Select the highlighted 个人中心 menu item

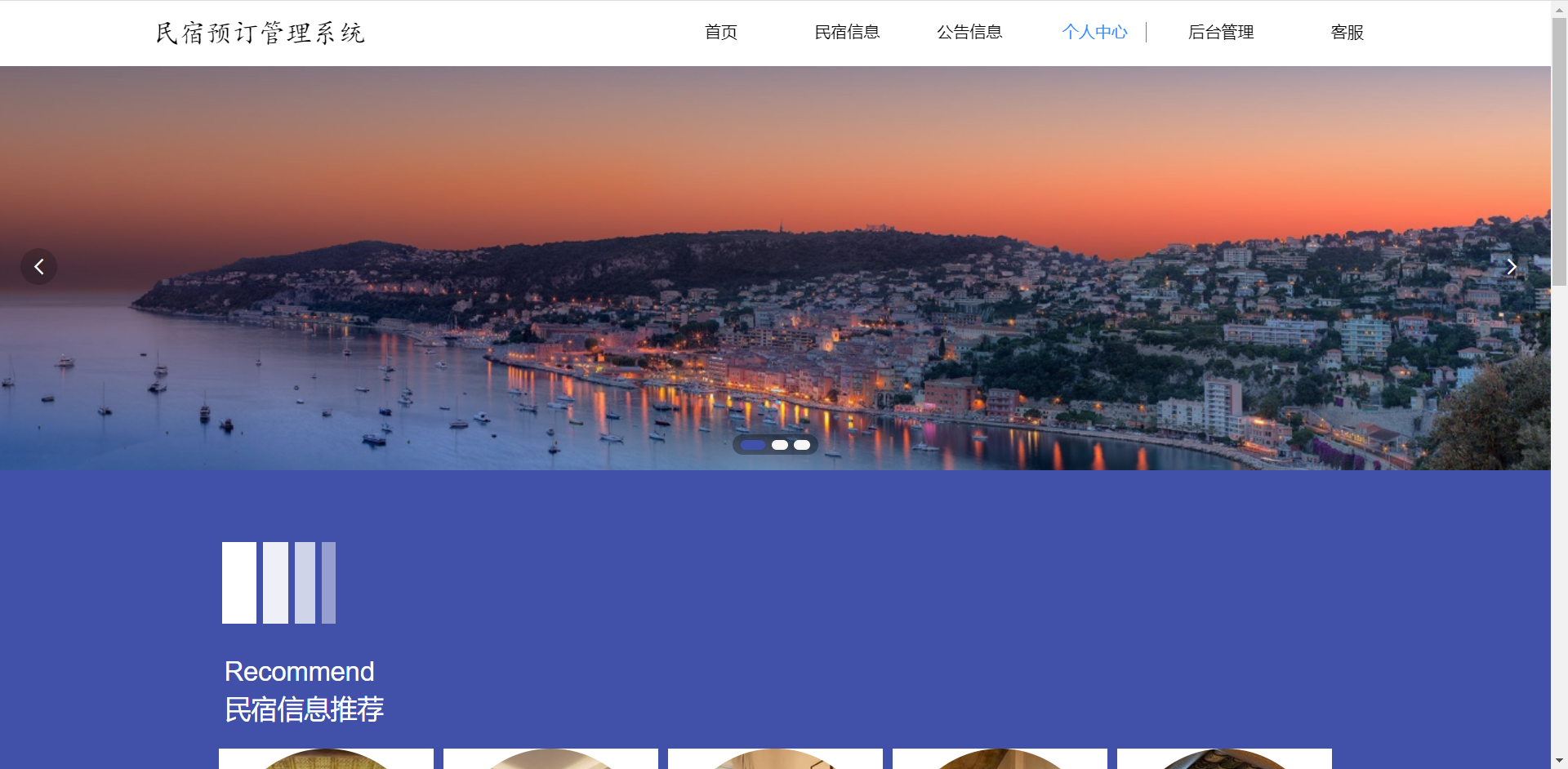[1094, 33]
